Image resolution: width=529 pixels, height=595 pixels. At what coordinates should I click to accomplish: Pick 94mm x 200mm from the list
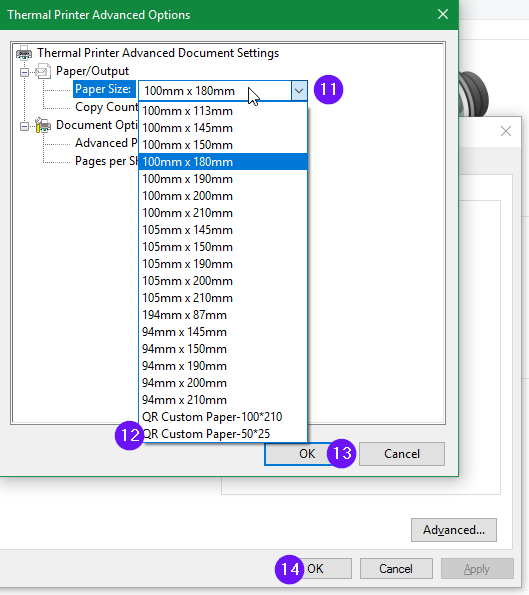(223, 383)
